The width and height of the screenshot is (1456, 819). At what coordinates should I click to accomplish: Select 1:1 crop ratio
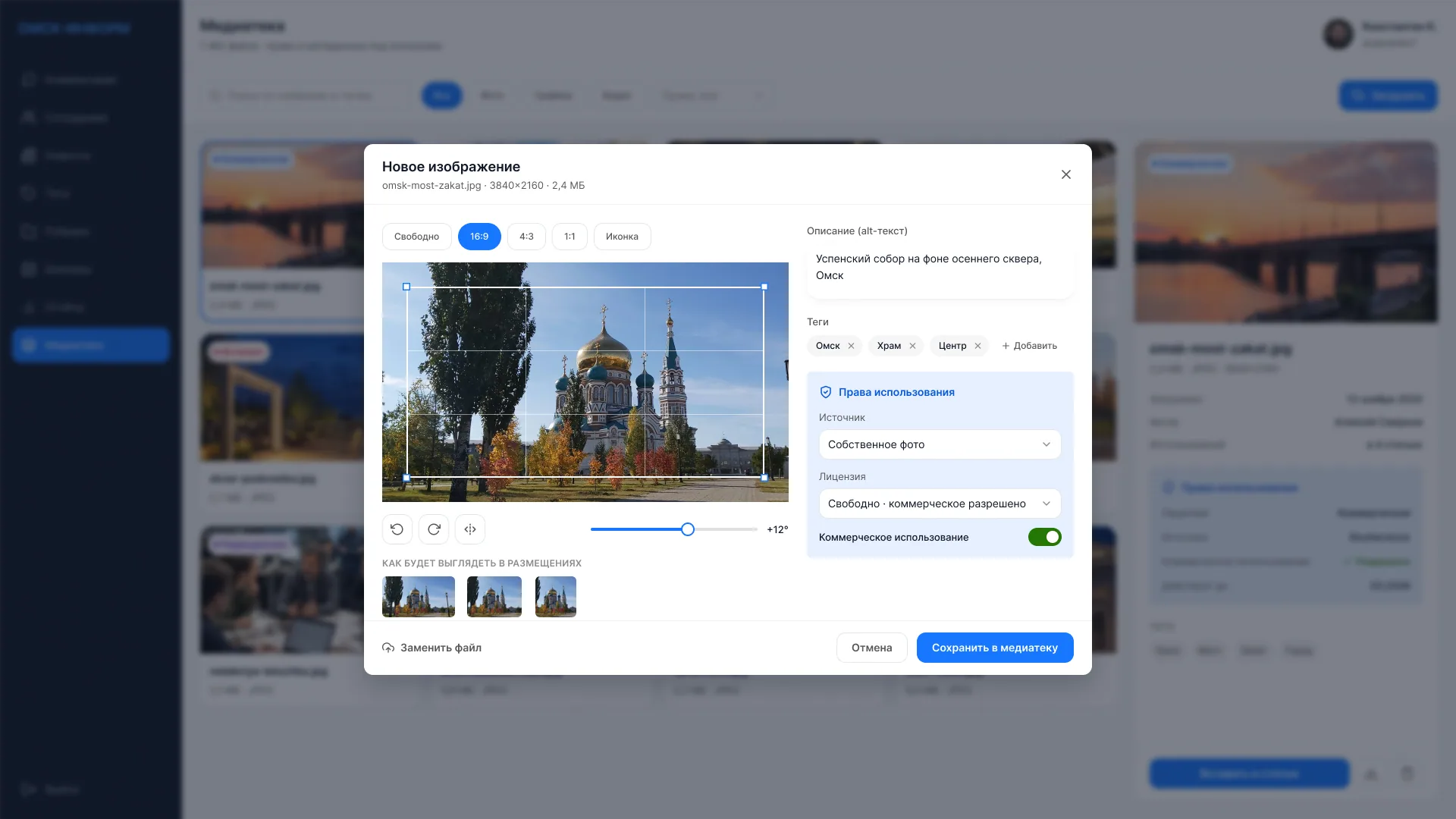(570, 237)
